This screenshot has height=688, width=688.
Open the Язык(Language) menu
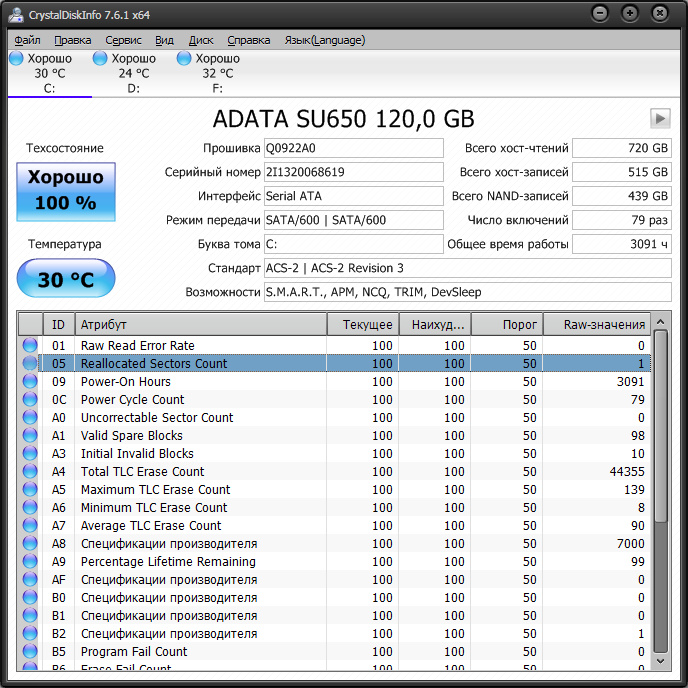click(x=325, y=40)
